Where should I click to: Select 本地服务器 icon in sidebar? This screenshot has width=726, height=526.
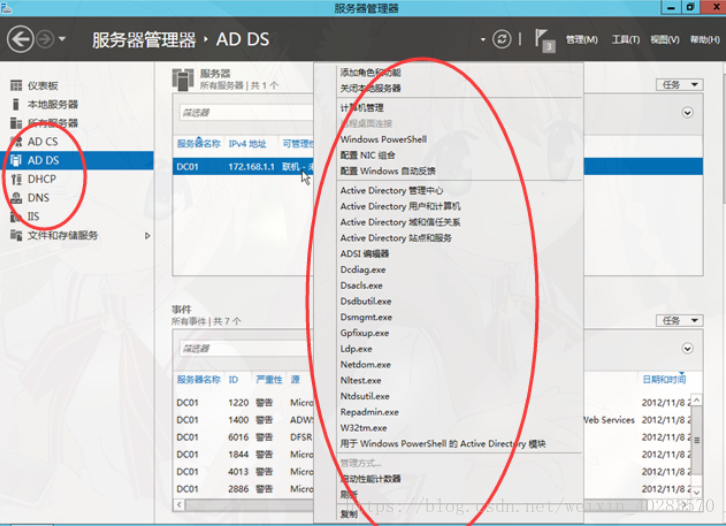16,104
